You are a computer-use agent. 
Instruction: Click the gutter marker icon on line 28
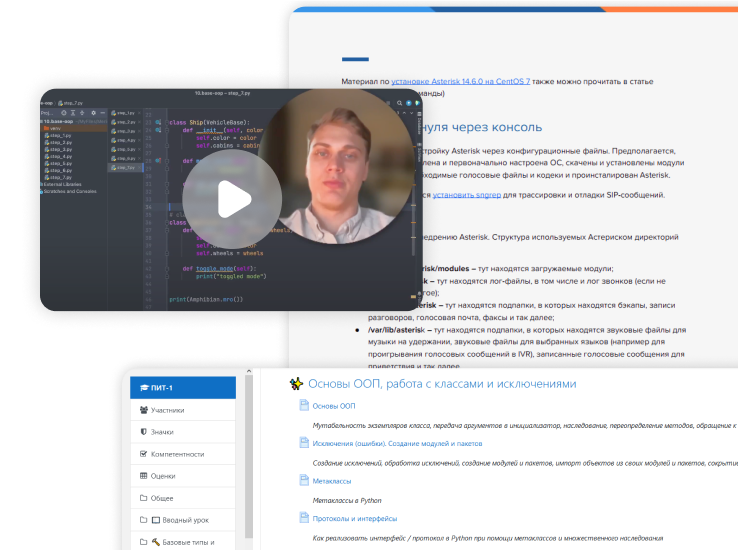[158, 161]
